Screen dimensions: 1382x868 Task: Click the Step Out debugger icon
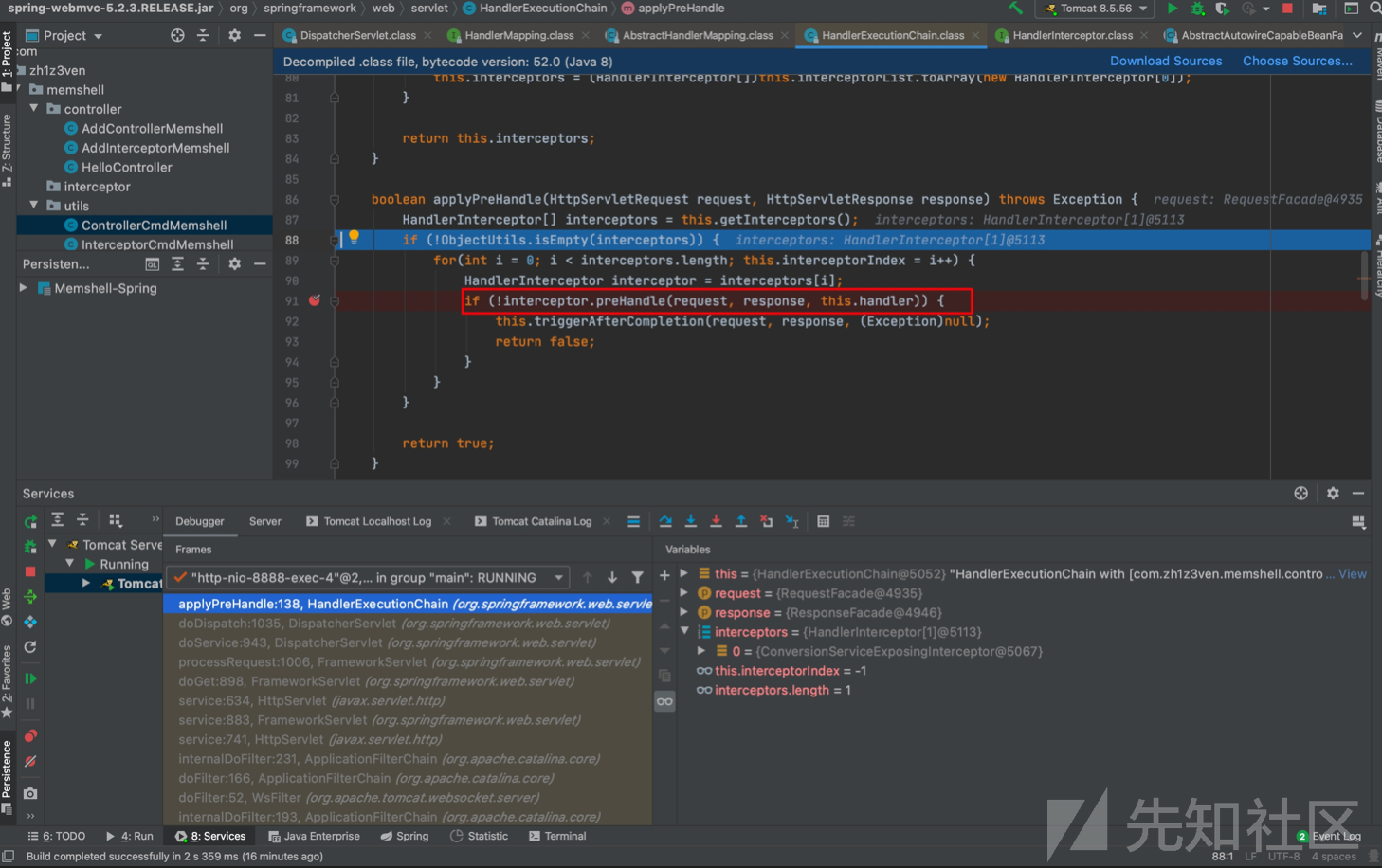click(741, 521)
